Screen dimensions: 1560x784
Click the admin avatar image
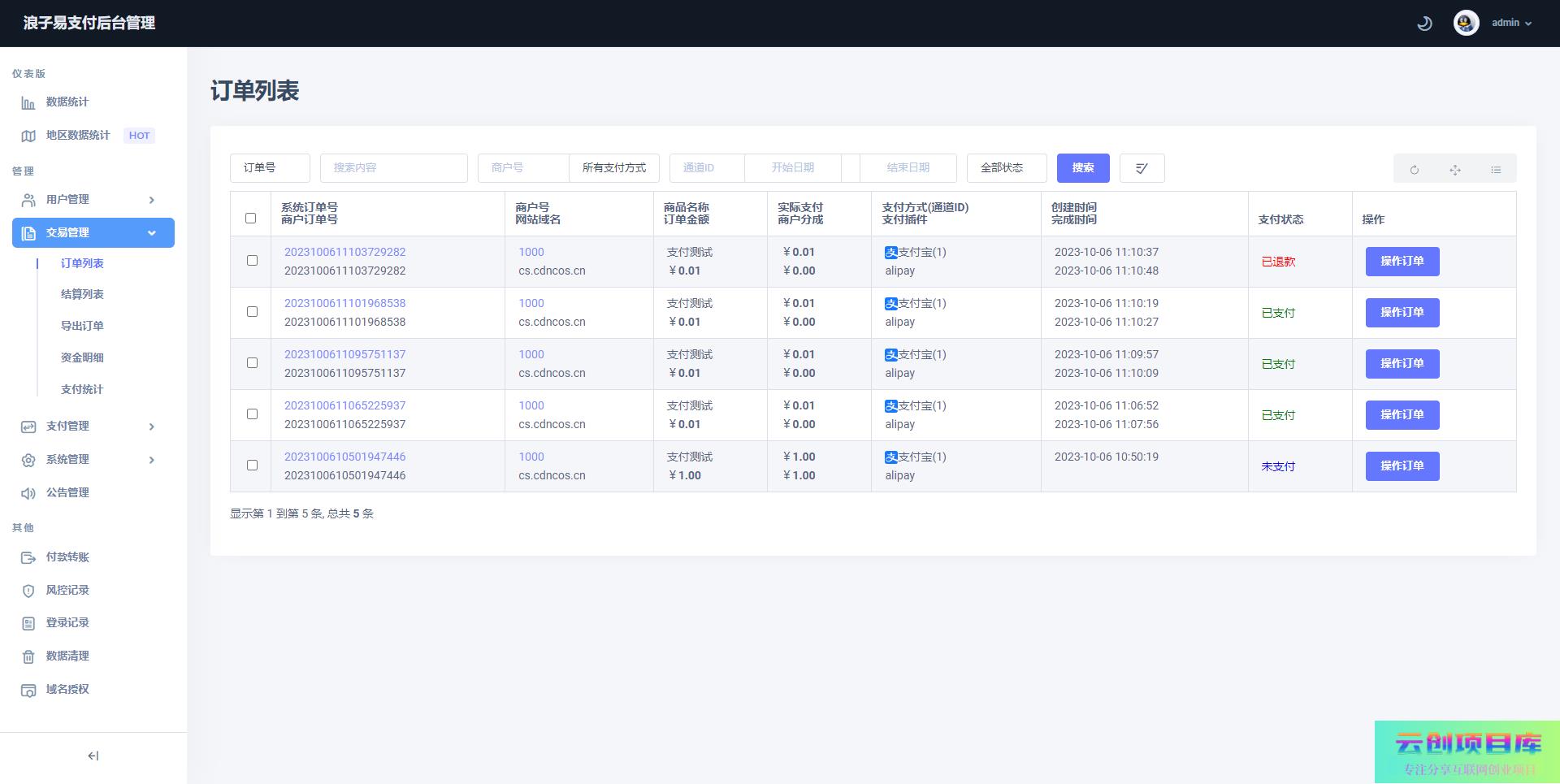coord(1466,23)
